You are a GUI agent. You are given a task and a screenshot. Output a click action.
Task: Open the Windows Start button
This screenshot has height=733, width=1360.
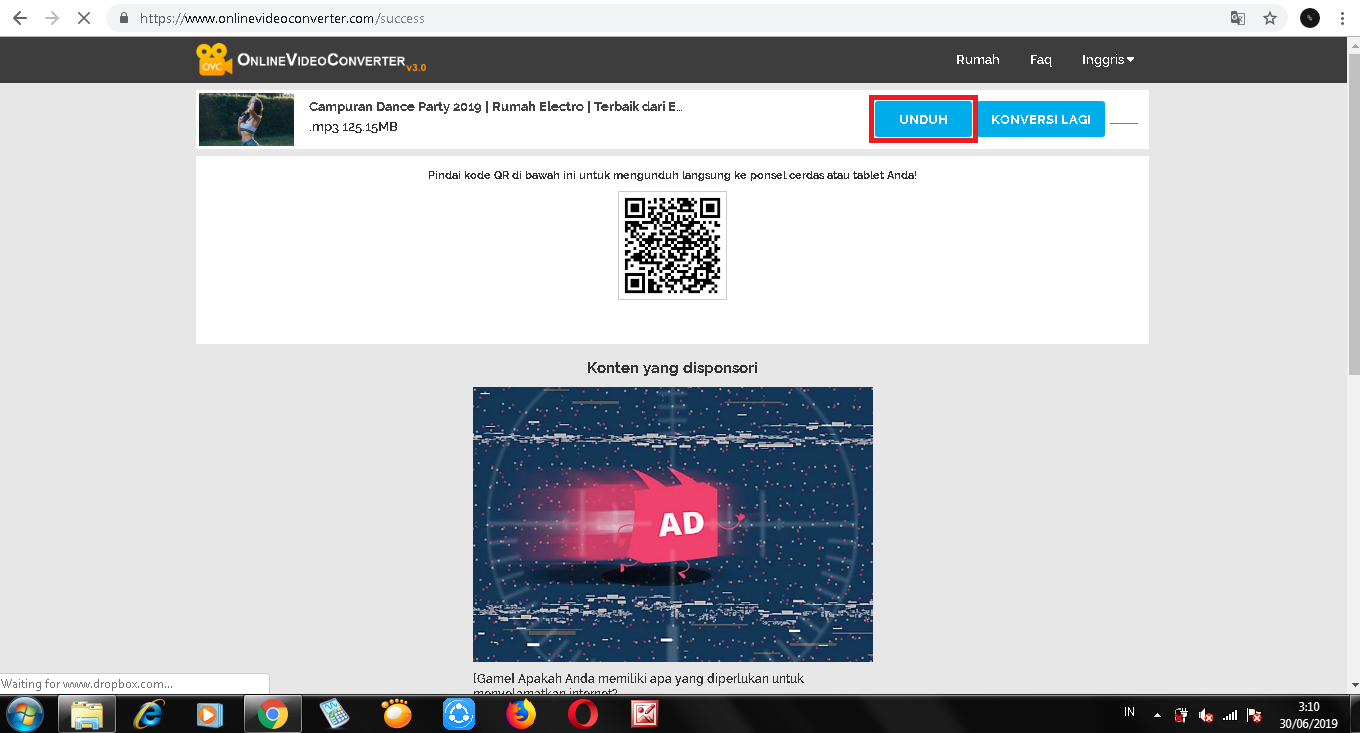click(x=24, y=714)
